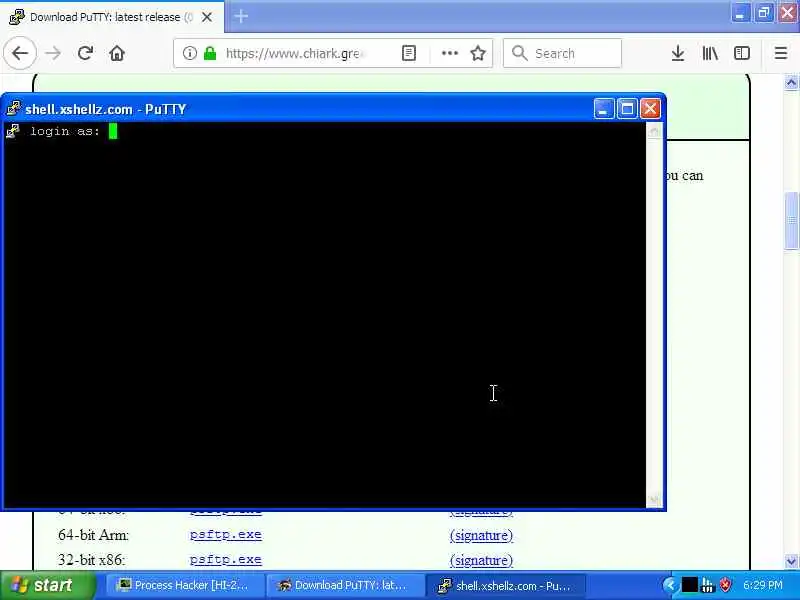Click the Firefox page scrollbar down arrow

[x=791, y=562]
